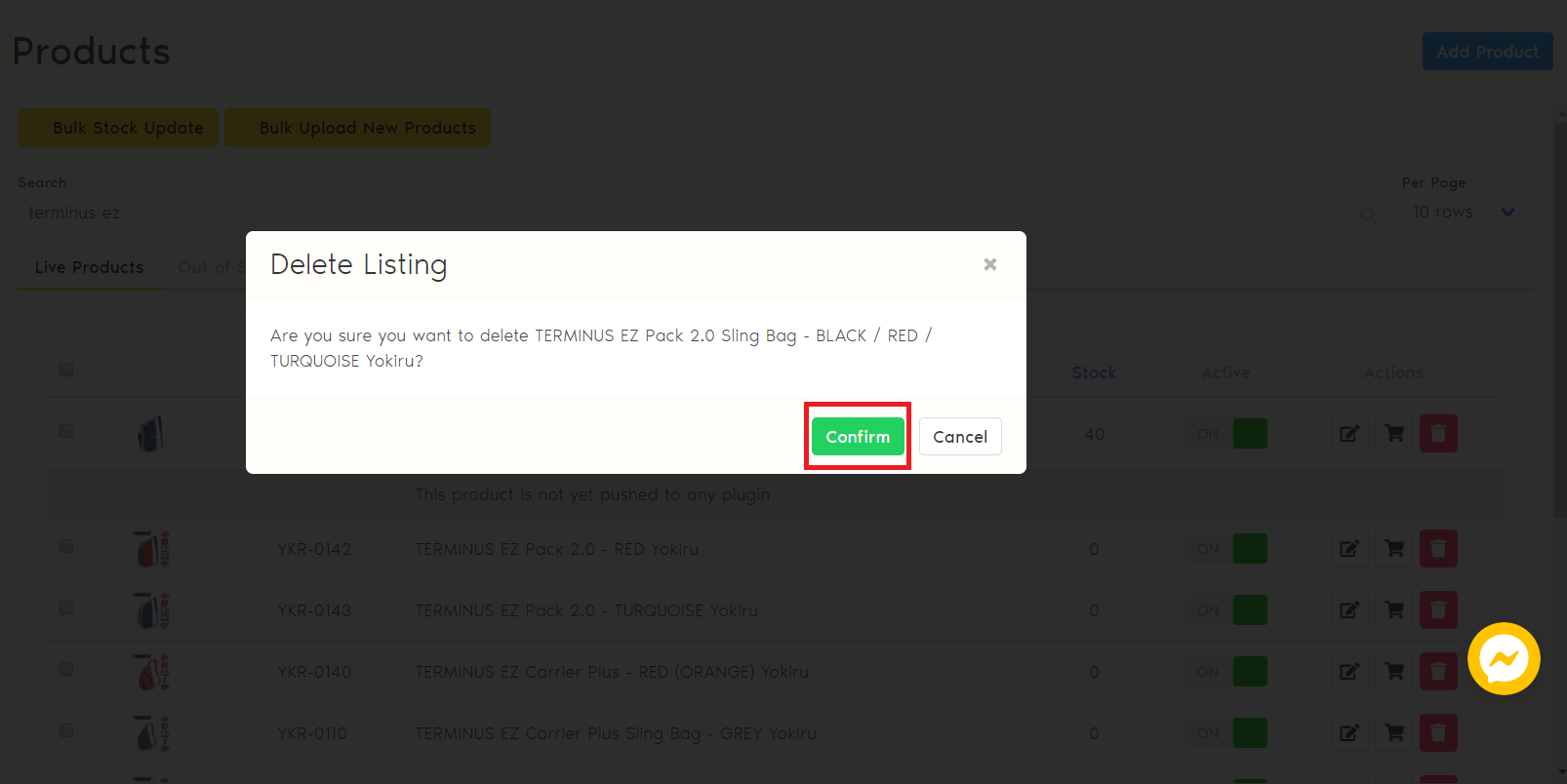The width and height of the screenshot is (1567, 784).
Task: Confirm deleting the listing
Action: tap(858, 436)
